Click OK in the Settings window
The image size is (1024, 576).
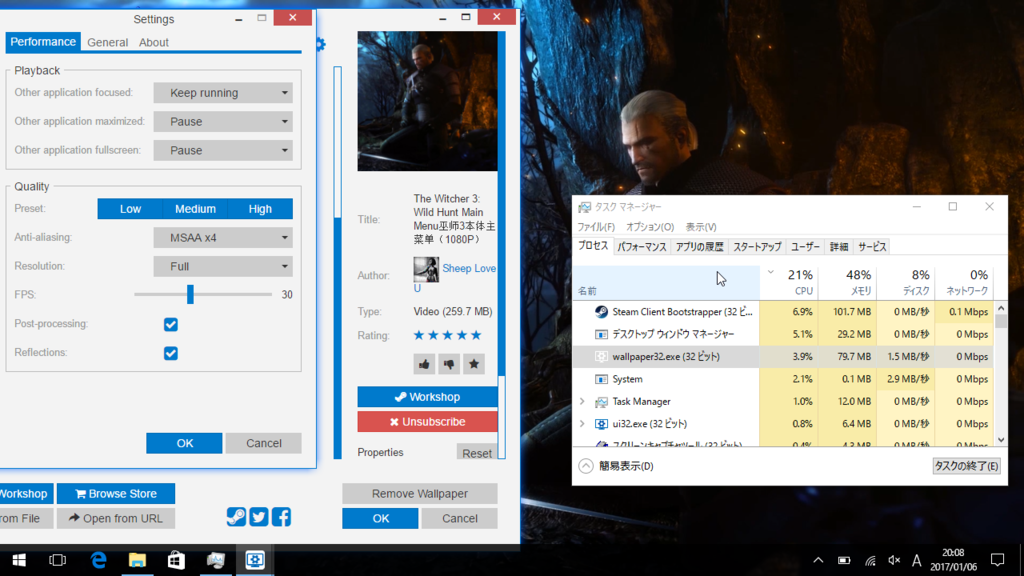pyautogui.click(x=184, y=443)
